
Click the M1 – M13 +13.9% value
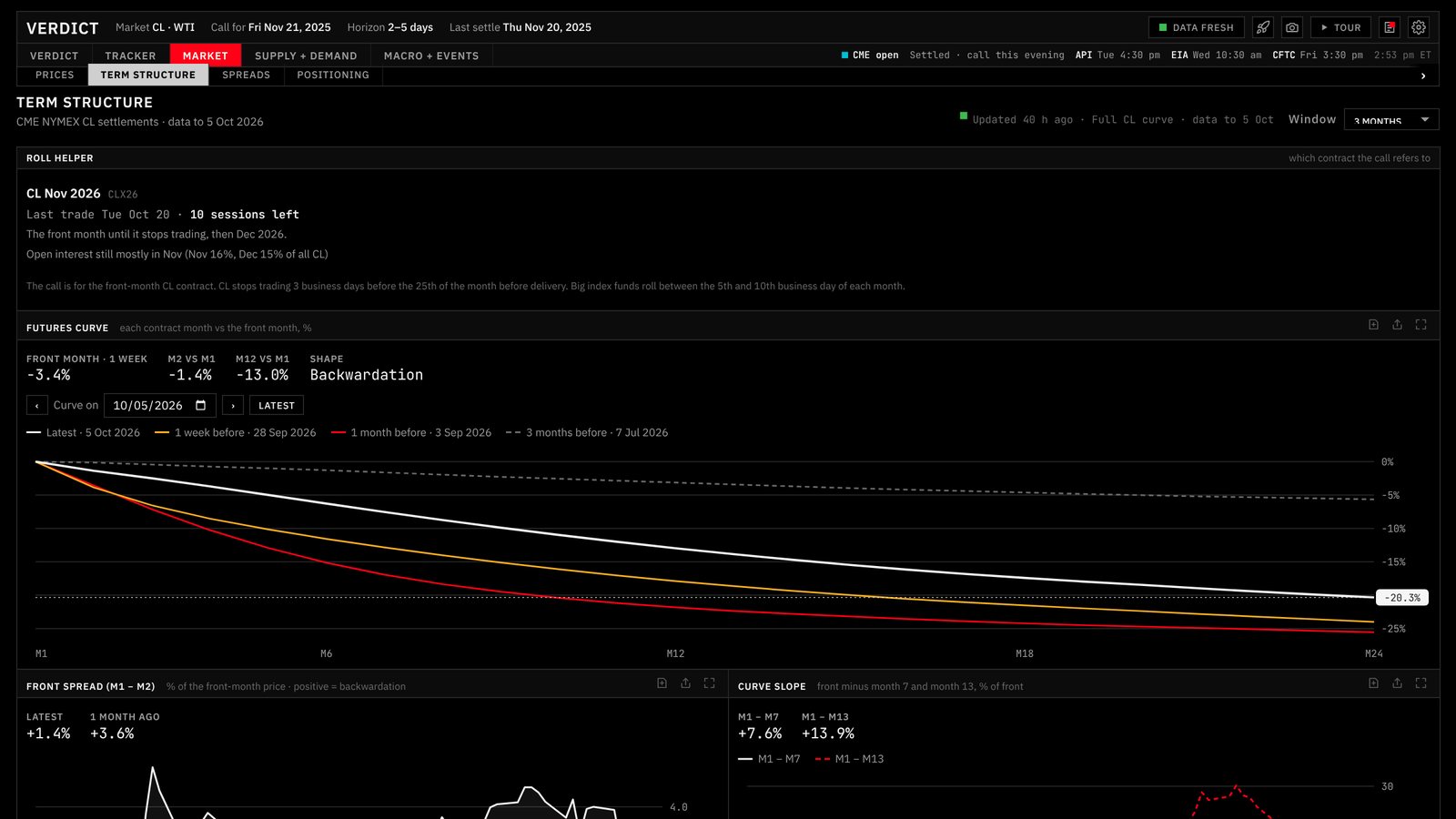[x=828, y=733]
